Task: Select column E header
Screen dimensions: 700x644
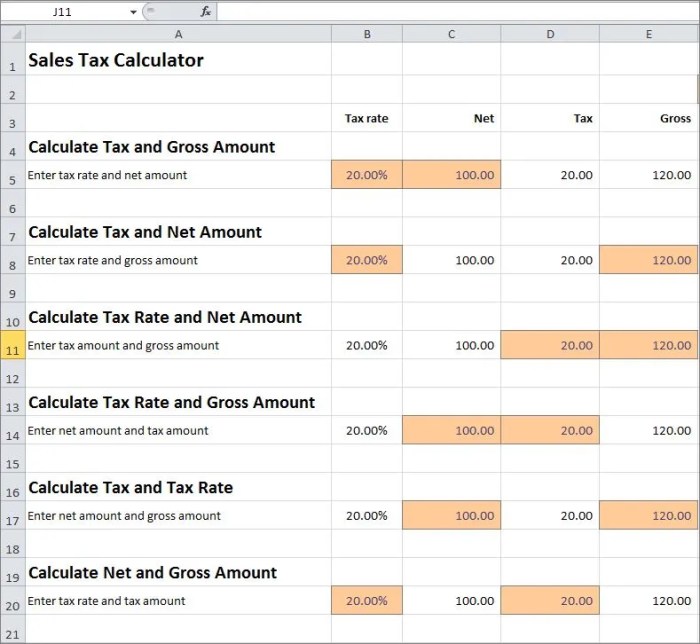Action: tap(649, 34)
